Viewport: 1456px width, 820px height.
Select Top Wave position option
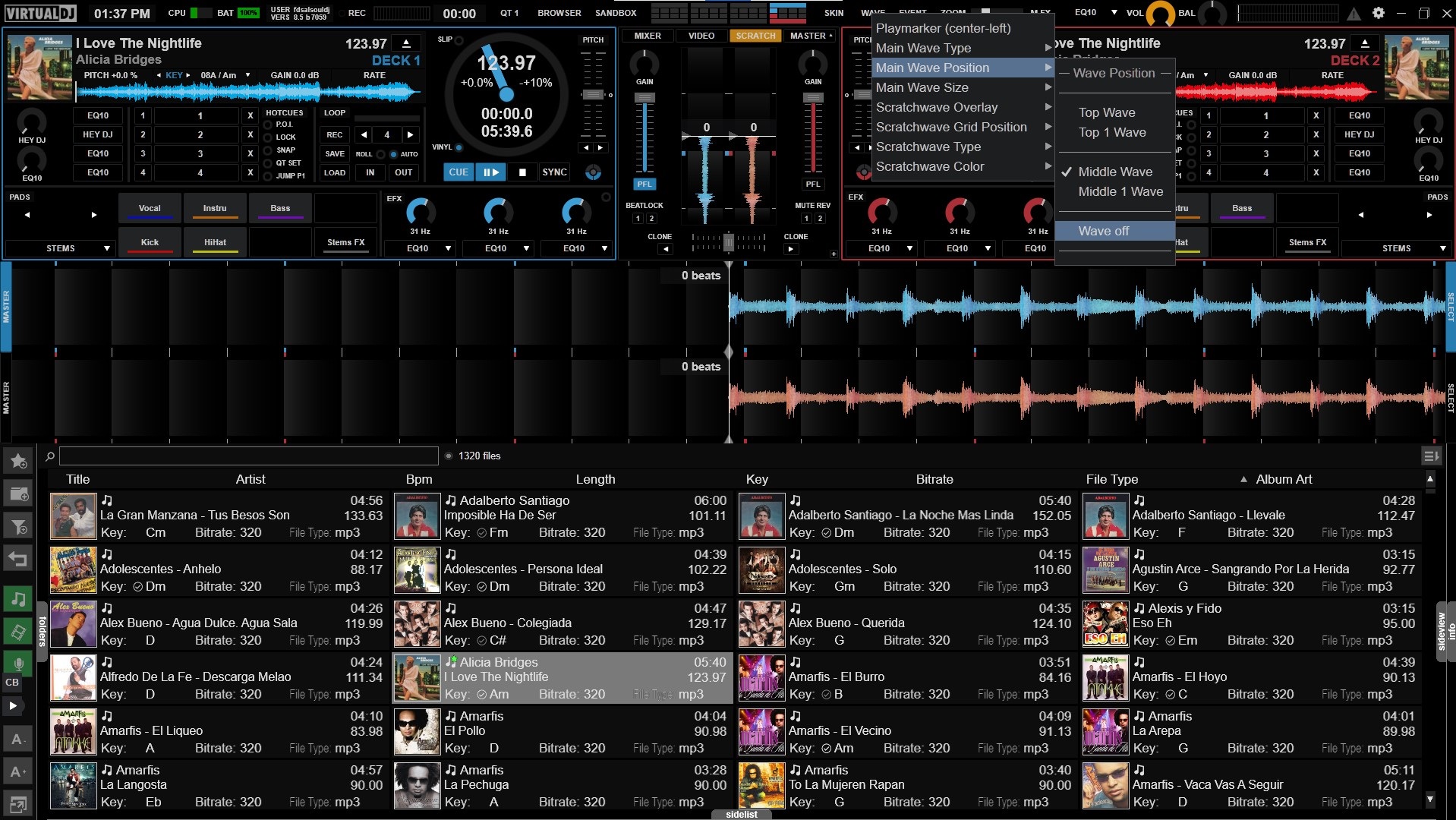(1114, 112)
